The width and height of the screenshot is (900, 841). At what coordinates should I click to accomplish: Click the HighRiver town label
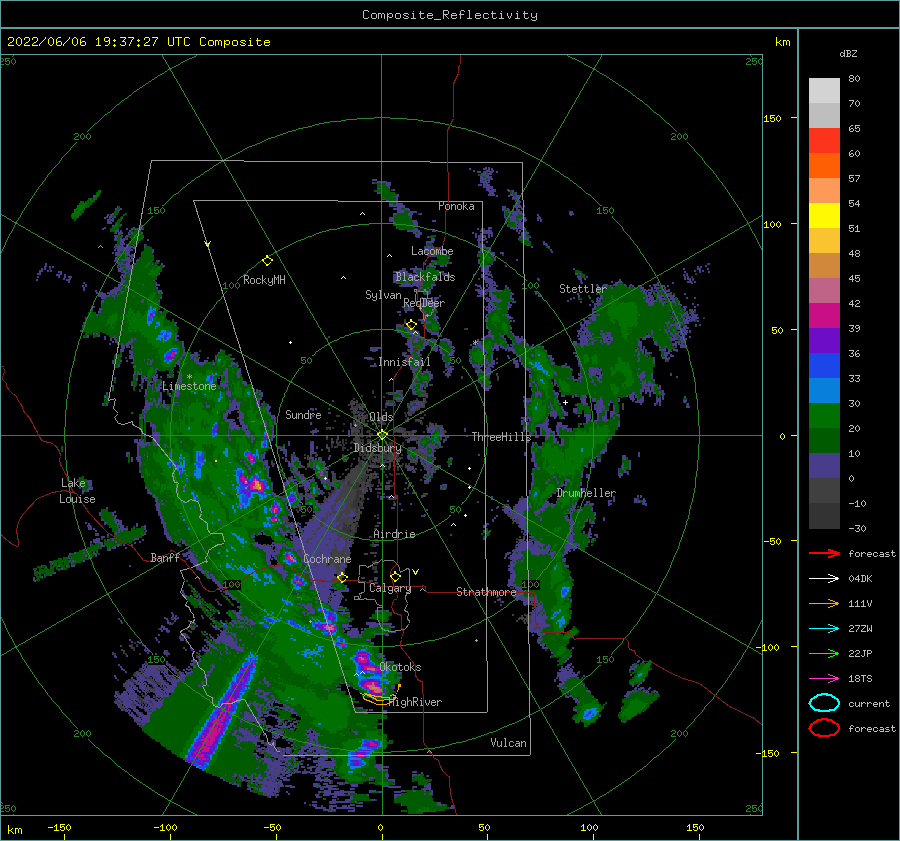(x=415, y=702)
